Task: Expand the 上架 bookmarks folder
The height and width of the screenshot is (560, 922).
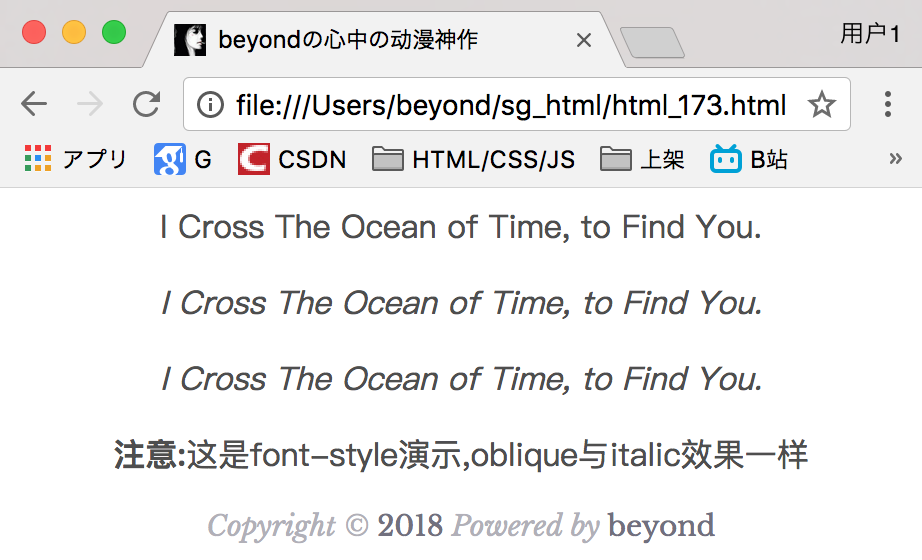Action: coord(642,158)
